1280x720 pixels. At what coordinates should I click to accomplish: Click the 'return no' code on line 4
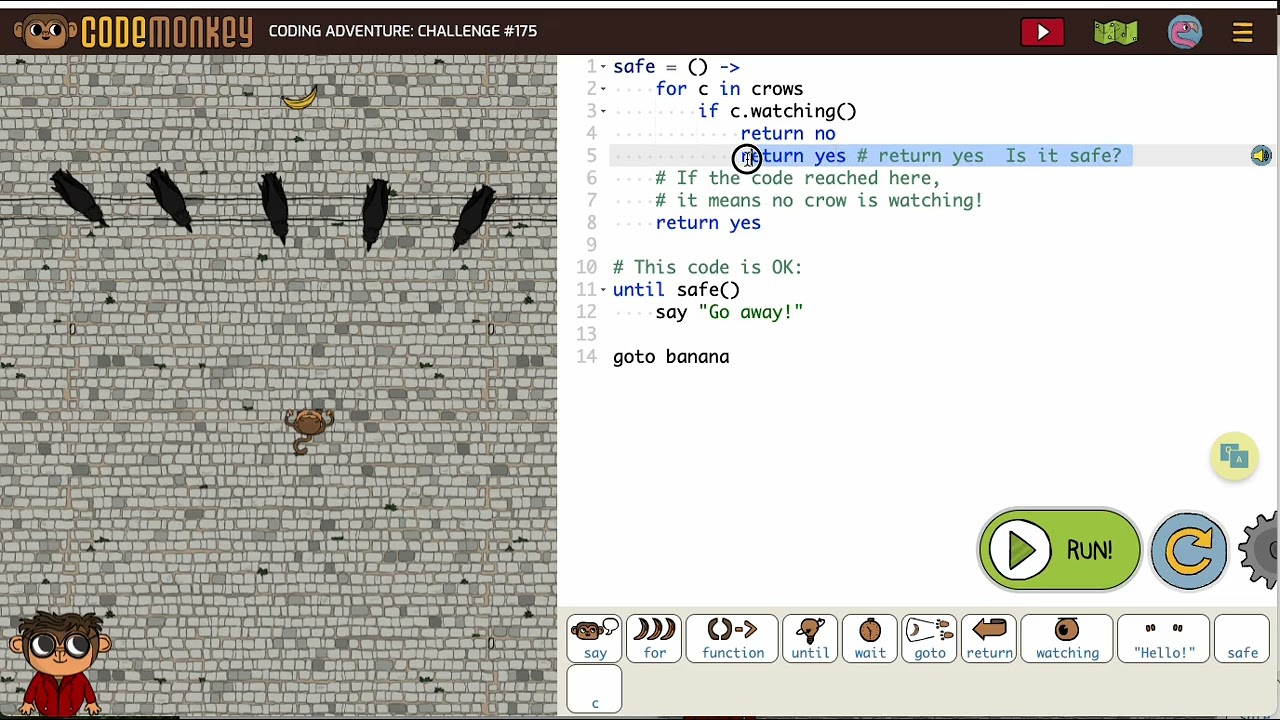point(788,134)
